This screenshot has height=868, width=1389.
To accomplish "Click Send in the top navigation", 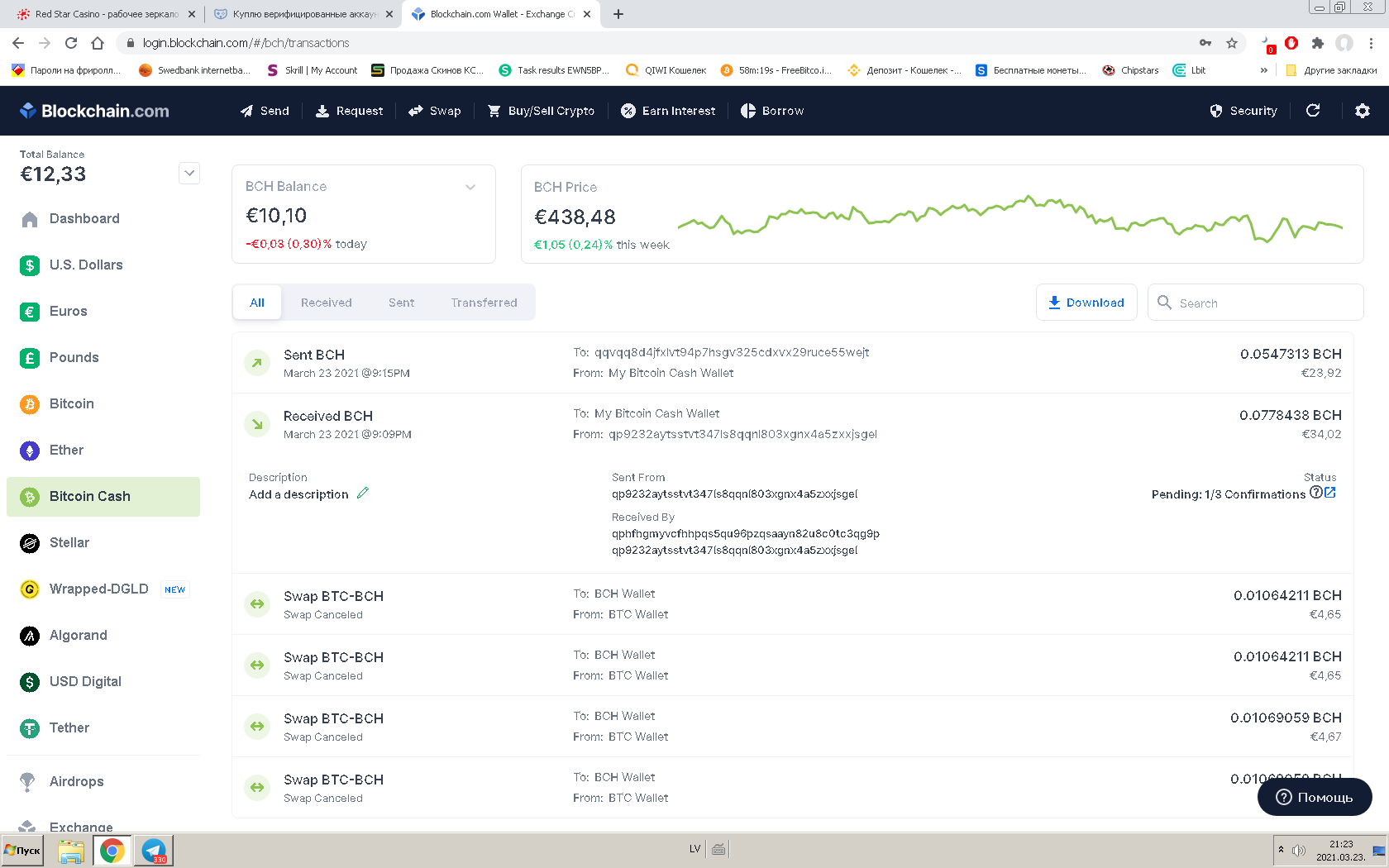I will pos(265,111).
